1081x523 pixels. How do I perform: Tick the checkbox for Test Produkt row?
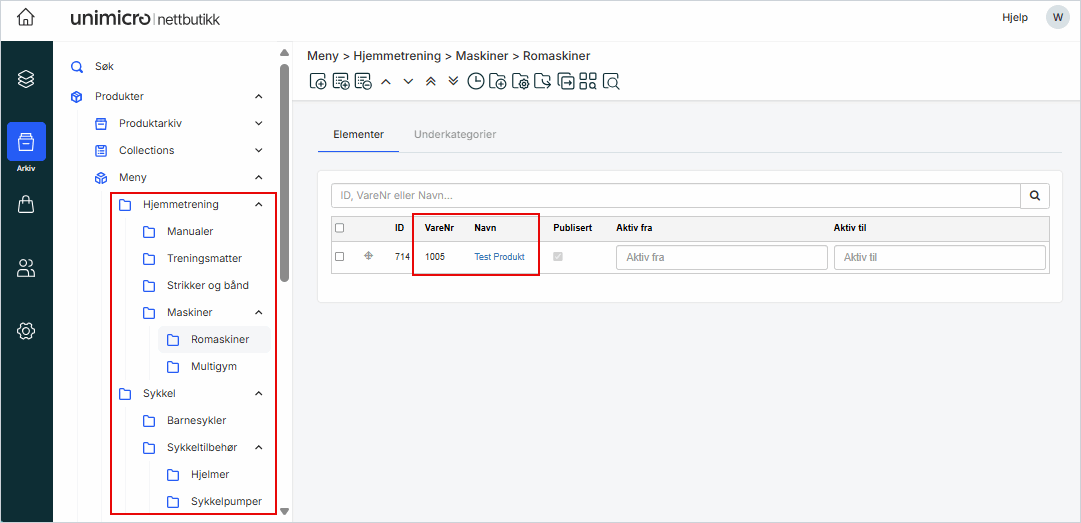(x=340, y=257)
